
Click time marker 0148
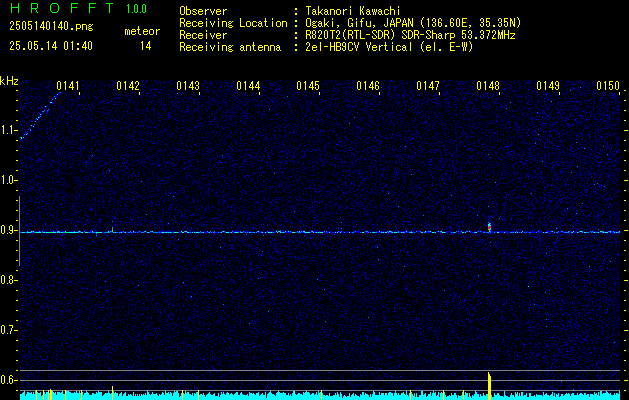[x=488, y=86]
